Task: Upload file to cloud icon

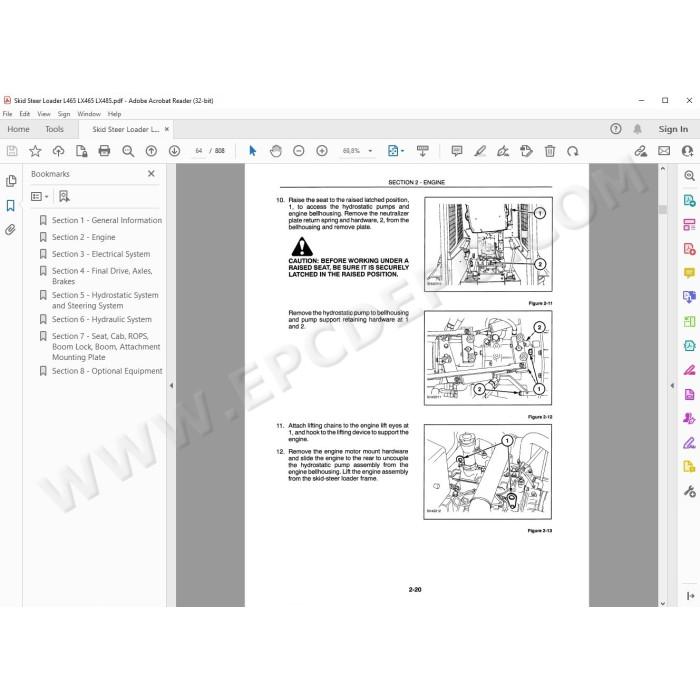Action: point(58,151)
